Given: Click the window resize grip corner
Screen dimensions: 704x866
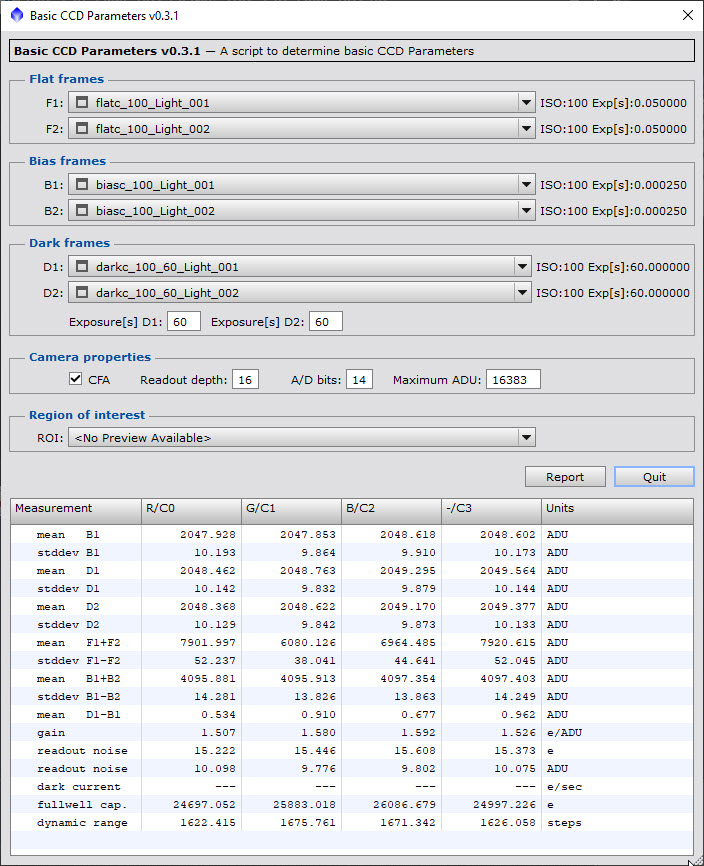Looking at the screenshot, I should pyautogui.click(x=697, y=860).
